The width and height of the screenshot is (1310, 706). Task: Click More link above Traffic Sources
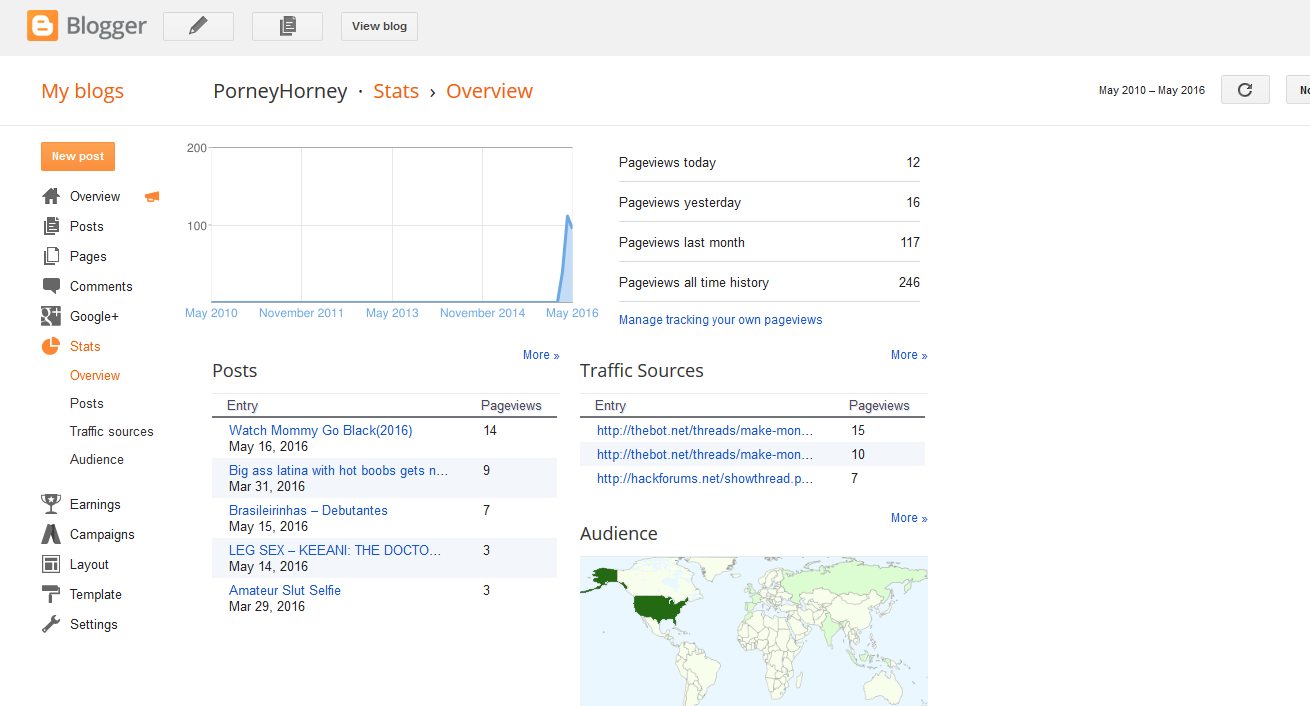click(x=908, y=355)
